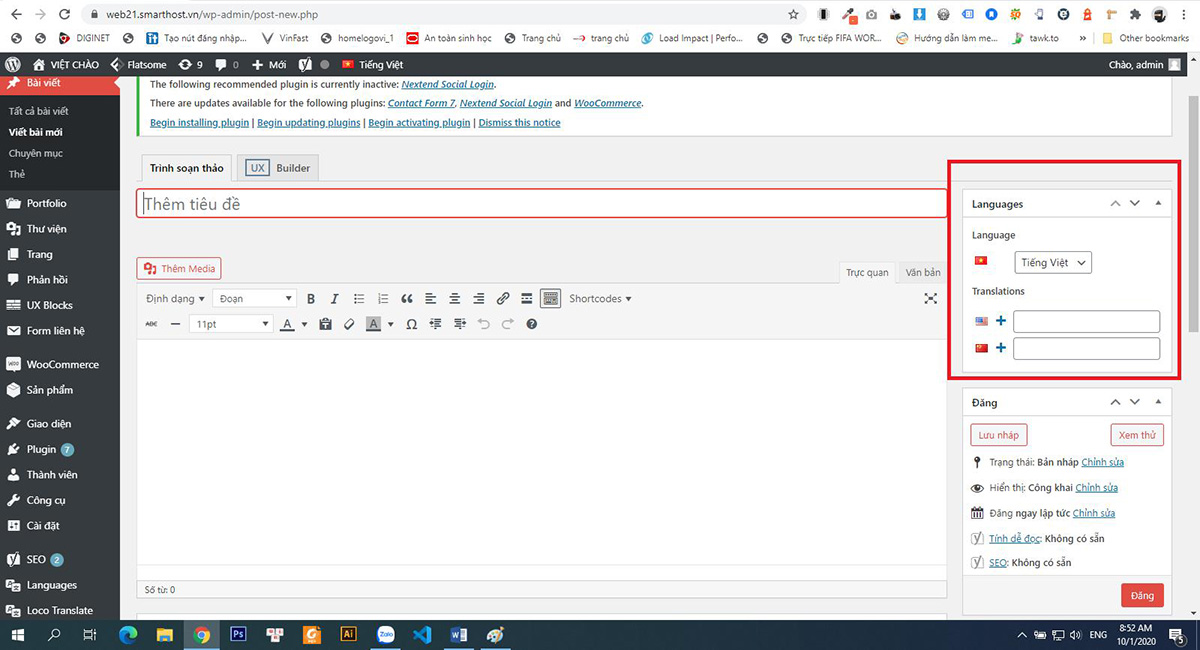Open the updates counter showing 9

189,64
